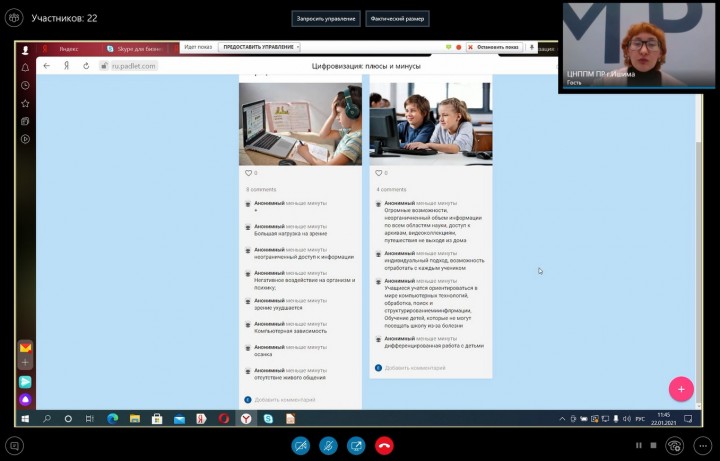Click the red hang up call button
Viewport: 720px width, 461px height.
click(384, 445)
